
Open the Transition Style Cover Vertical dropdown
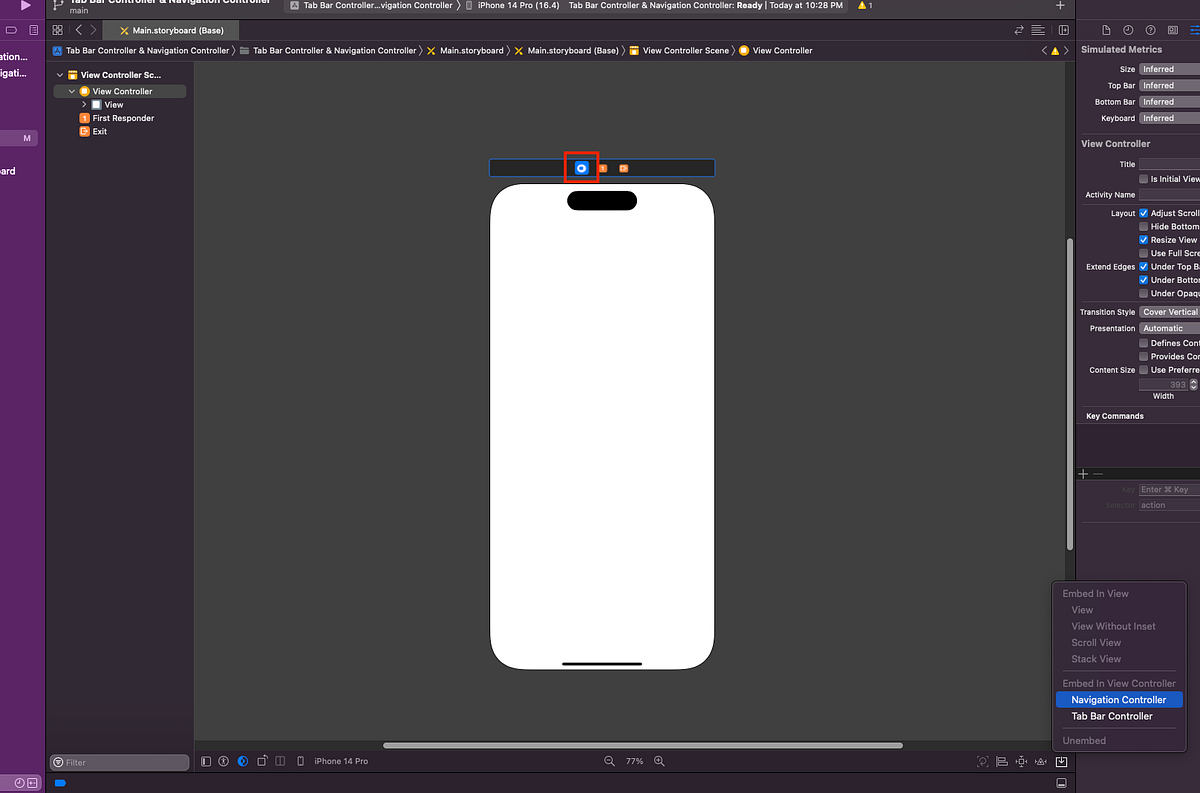pyautogui.click(x=1168, y=311)
